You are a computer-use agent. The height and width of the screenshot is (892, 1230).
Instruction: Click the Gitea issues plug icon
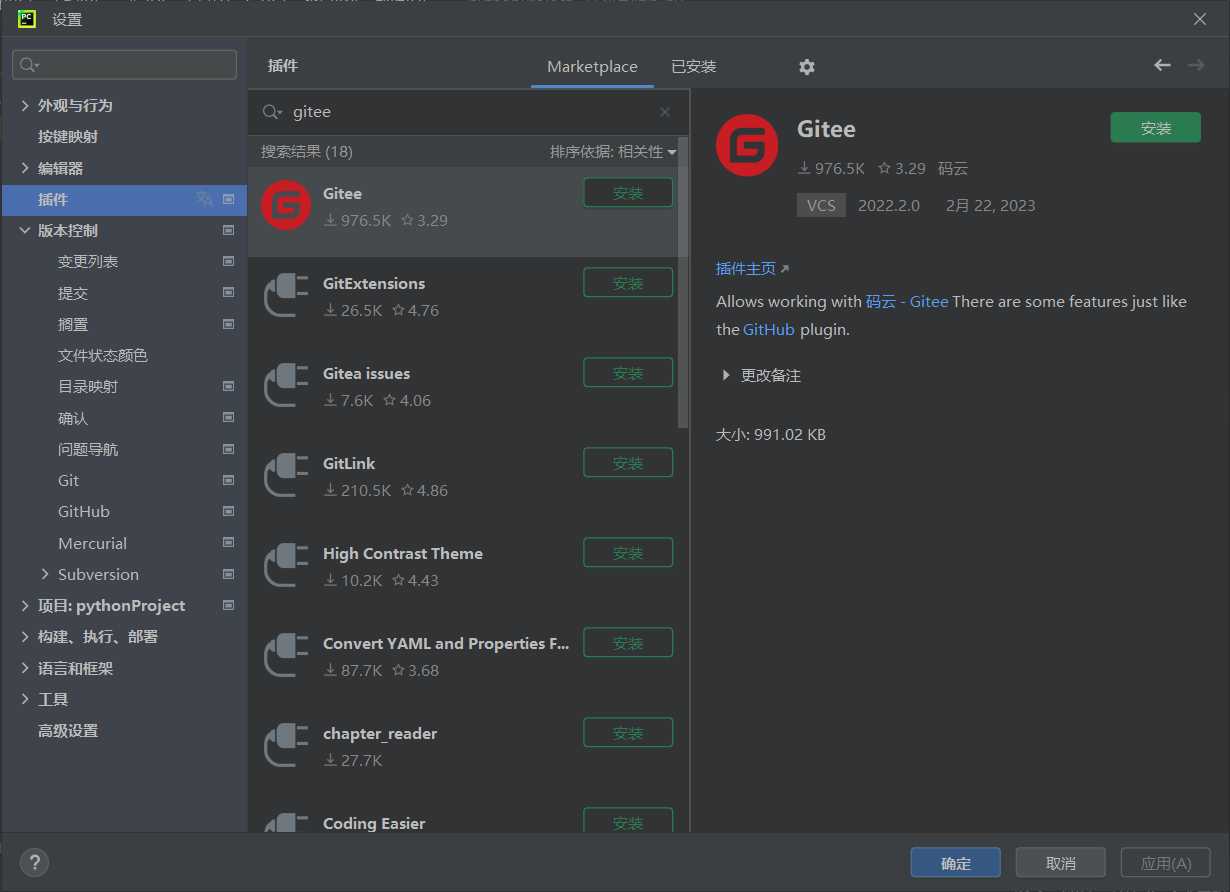click(286, 385)
